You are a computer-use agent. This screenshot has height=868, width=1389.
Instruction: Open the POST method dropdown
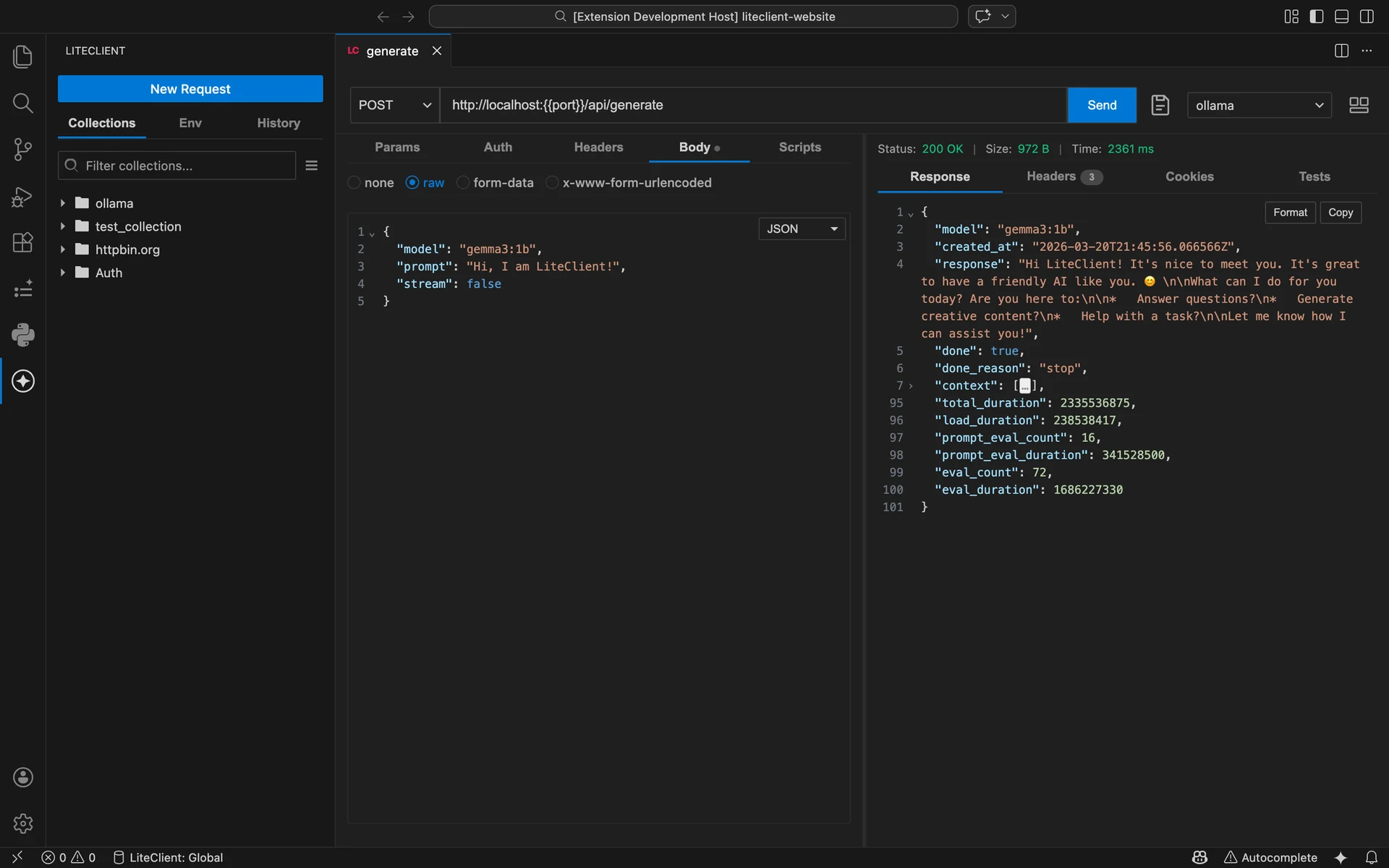(394, 105)
